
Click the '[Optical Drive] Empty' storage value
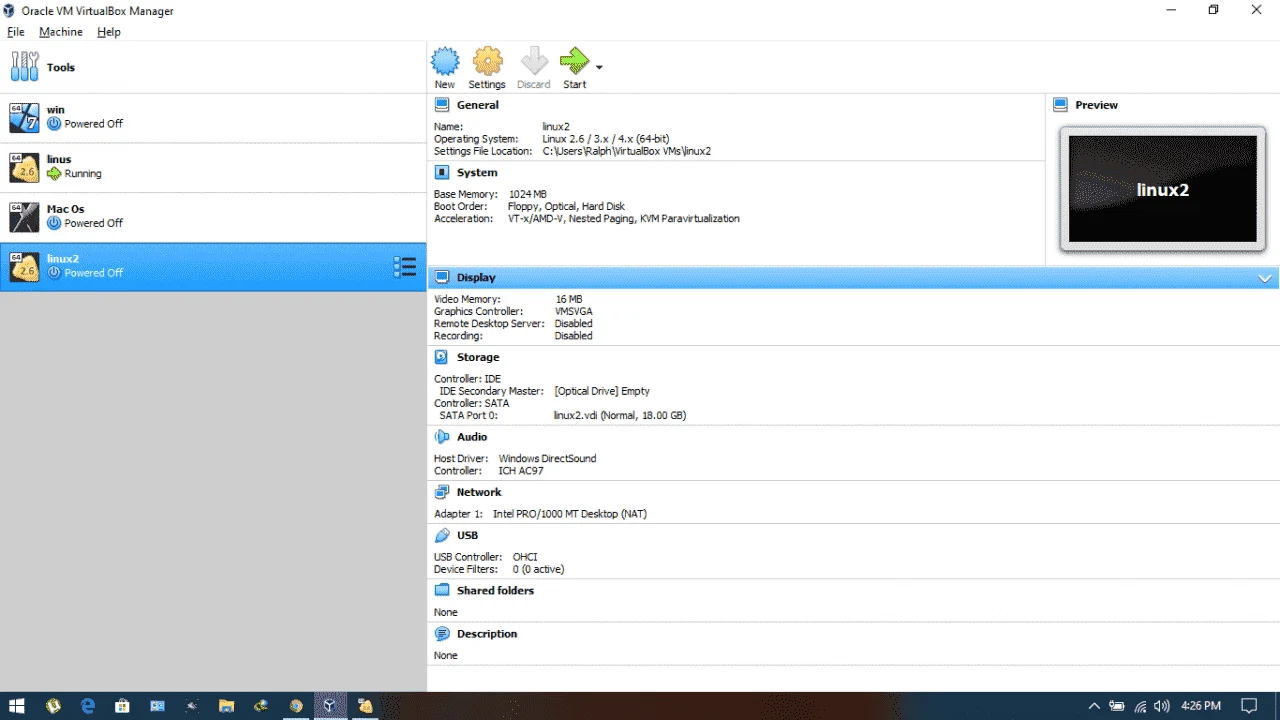[602, 391]
